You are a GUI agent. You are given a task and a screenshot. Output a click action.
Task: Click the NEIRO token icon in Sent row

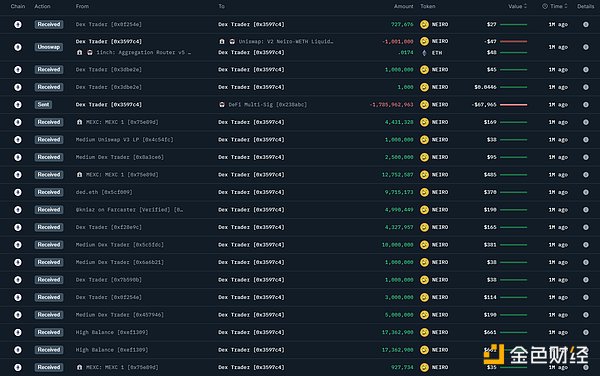[424, 104]
